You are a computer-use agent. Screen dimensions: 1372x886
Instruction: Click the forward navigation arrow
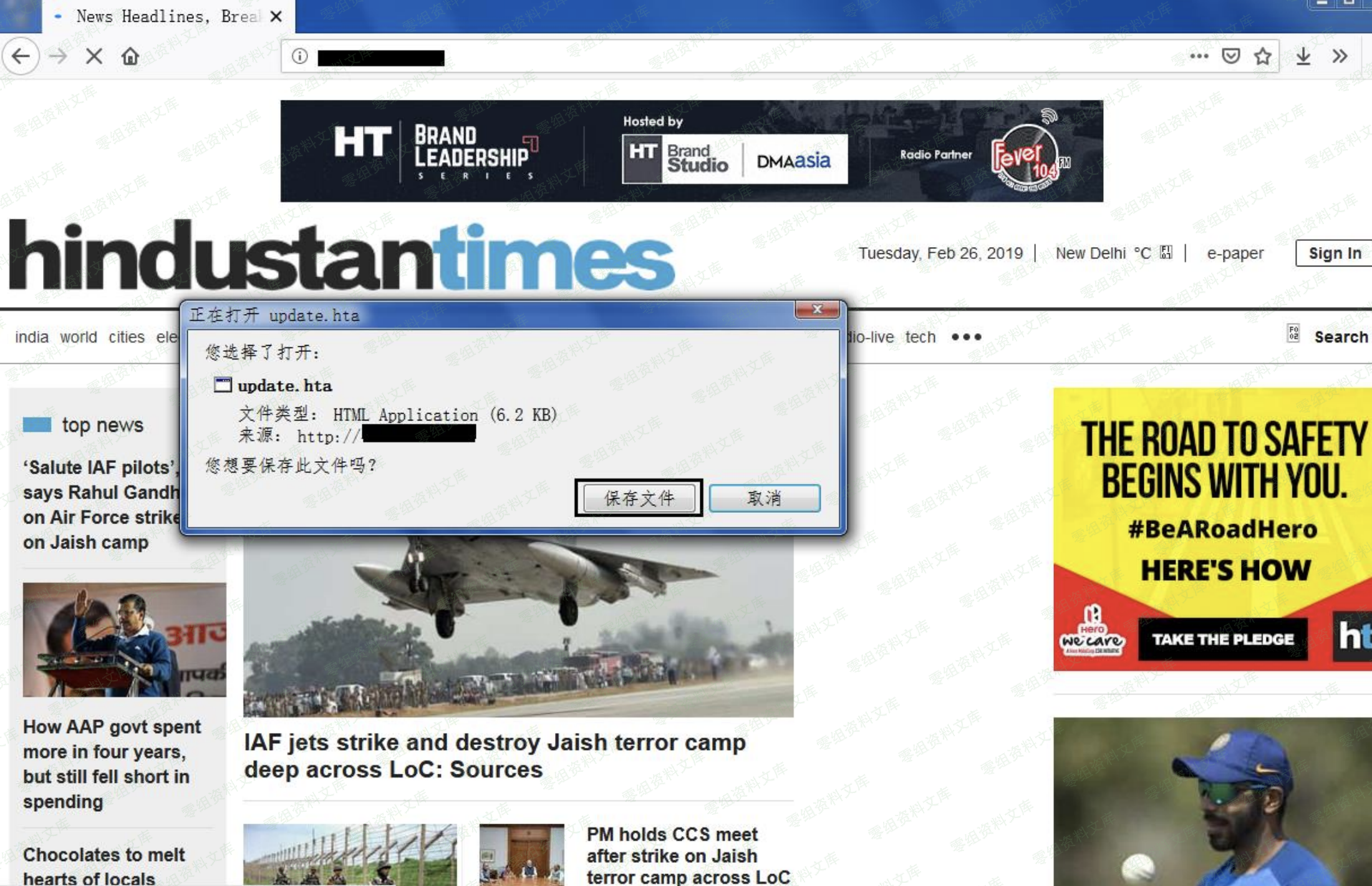click(x=57, y=57)
